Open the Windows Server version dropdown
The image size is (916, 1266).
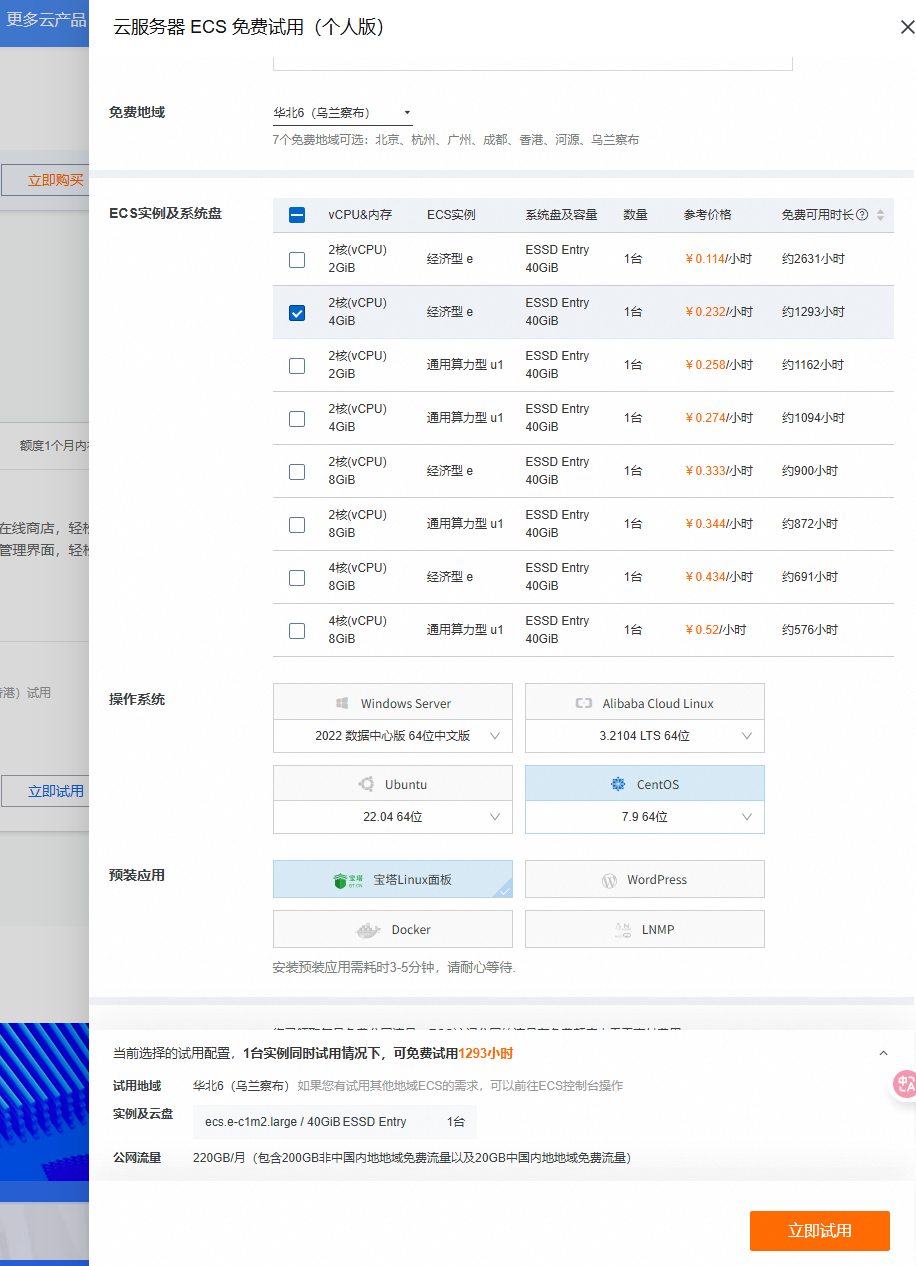click(393, 736)
